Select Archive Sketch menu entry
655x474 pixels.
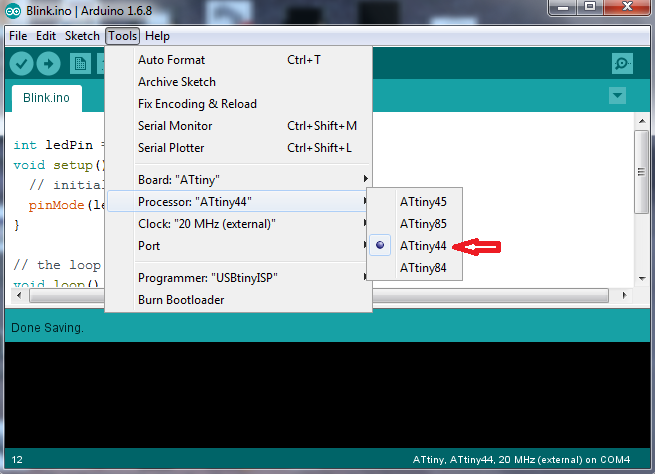coord(239,82)
